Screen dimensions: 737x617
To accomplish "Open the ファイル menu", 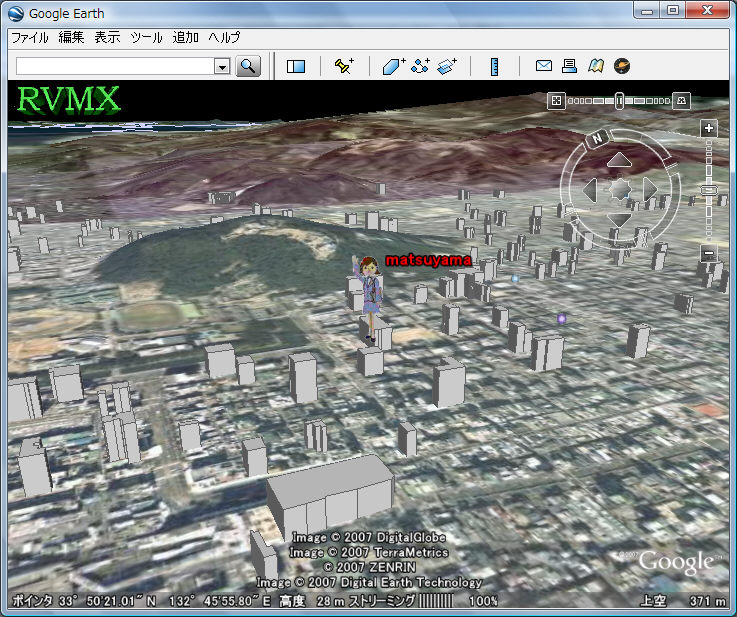I will pos(29,37).
